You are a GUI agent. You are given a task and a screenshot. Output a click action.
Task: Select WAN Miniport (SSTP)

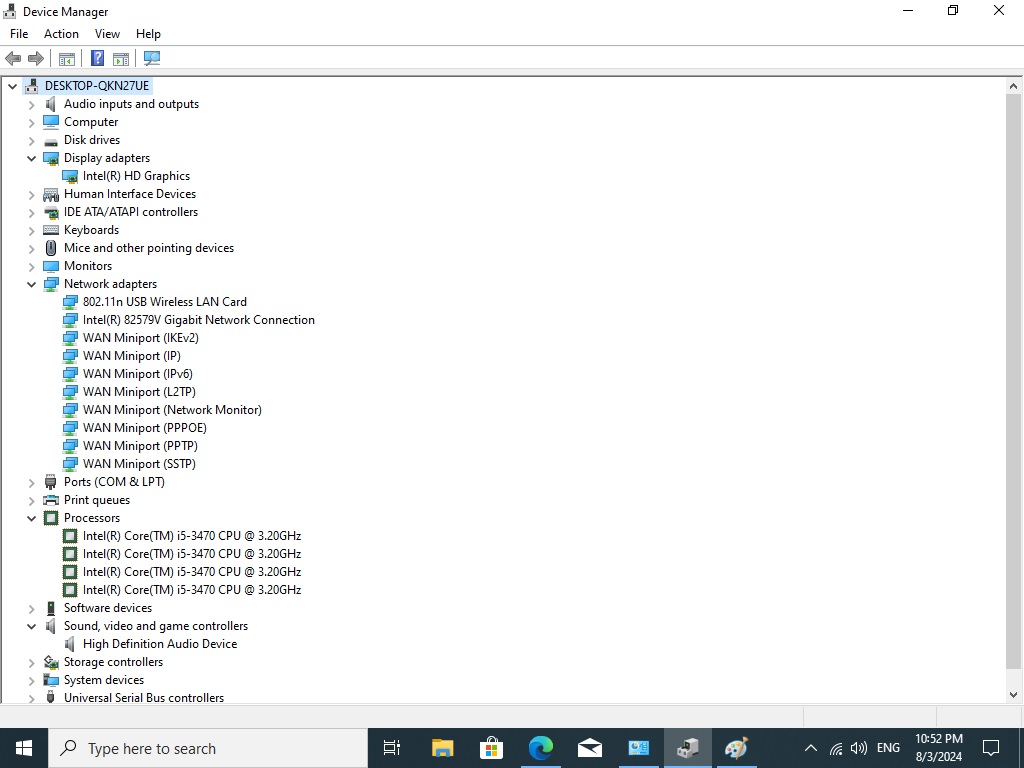pyautogui.click(x=139, y=464)
